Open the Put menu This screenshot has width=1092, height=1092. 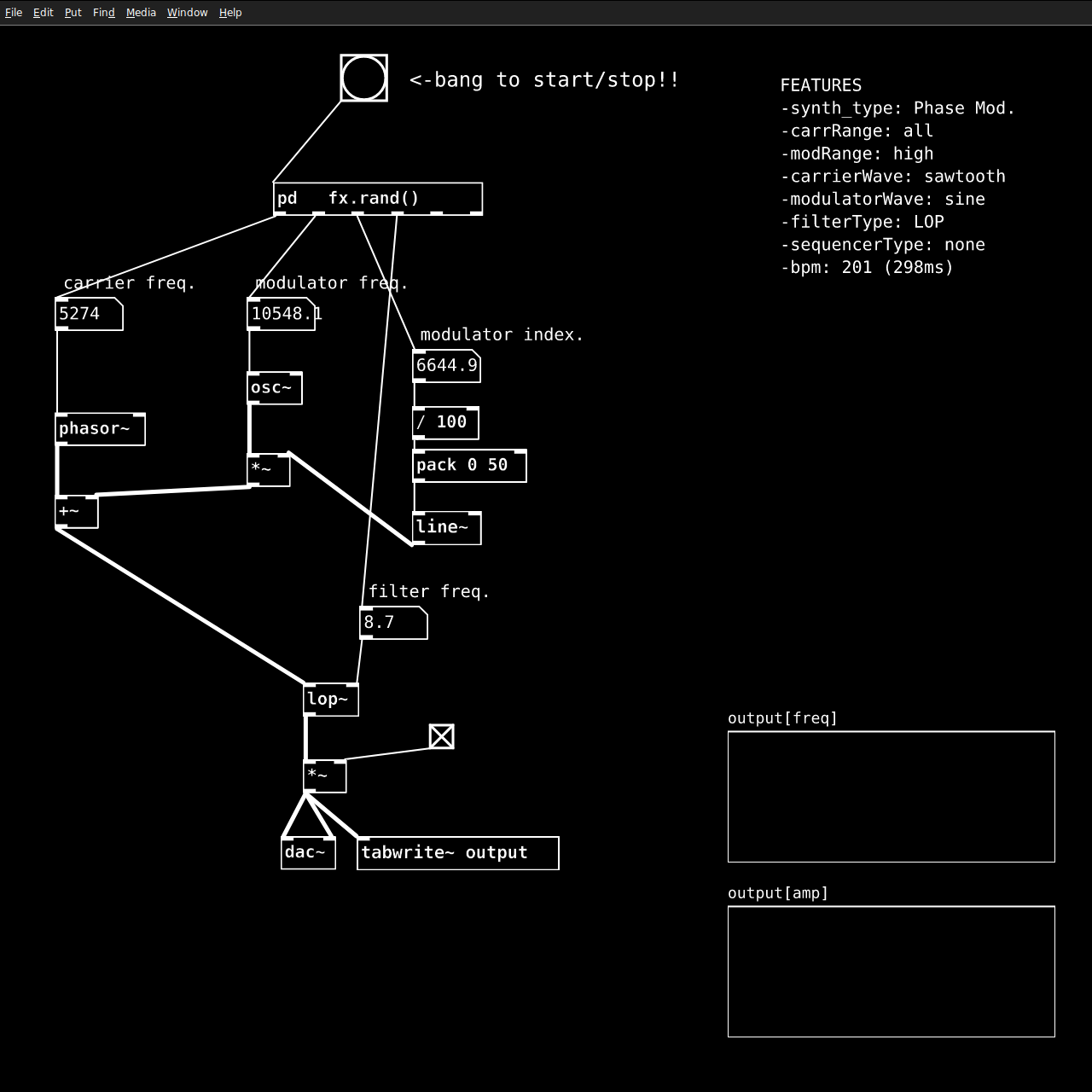(x=73, y=13)
